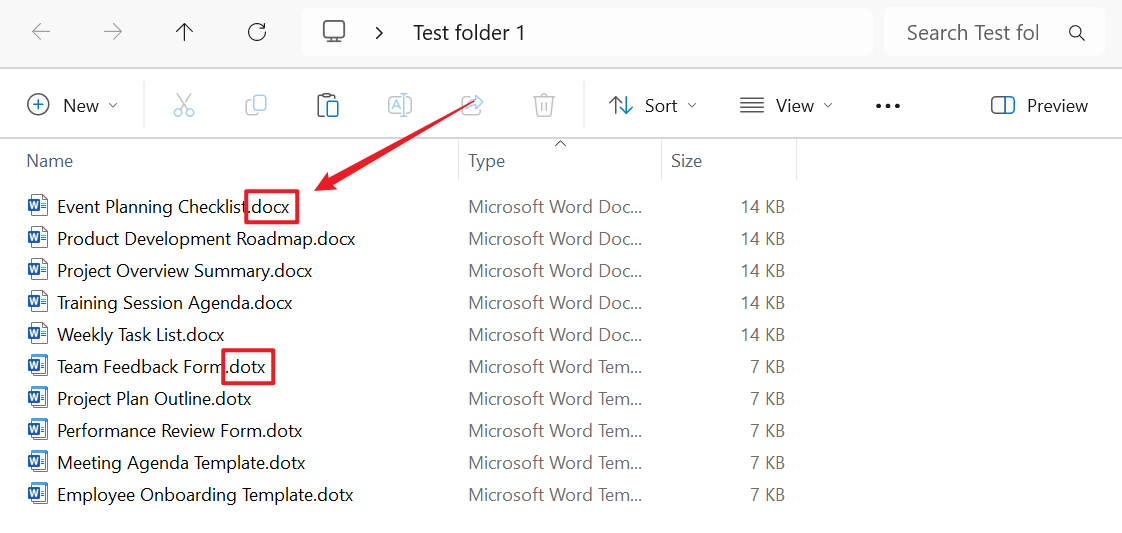Viewport: 1122px width, 533px height.
Task: Click the Cut scissors icon
Action: pos(184,105)
